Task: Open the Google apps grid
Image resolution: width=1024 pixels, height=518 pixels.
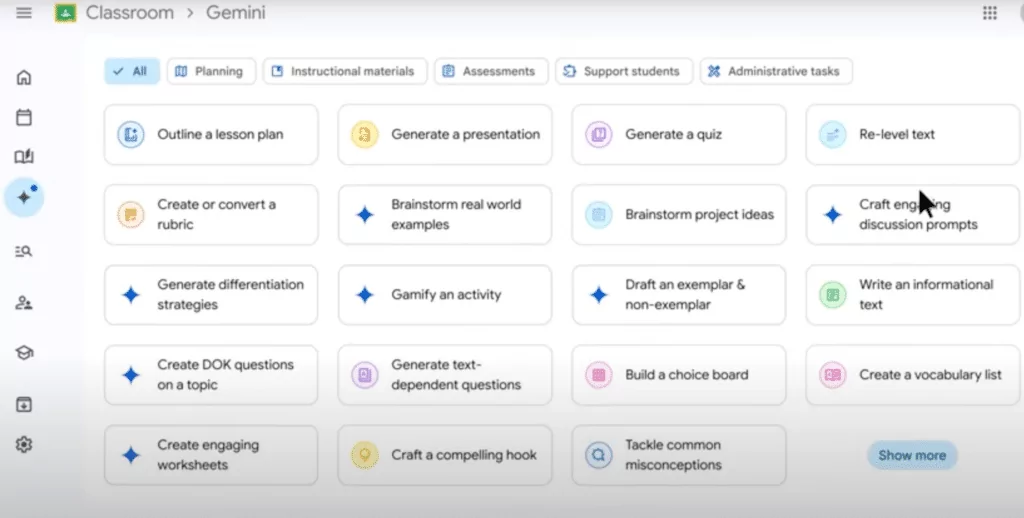Action: 990,13
